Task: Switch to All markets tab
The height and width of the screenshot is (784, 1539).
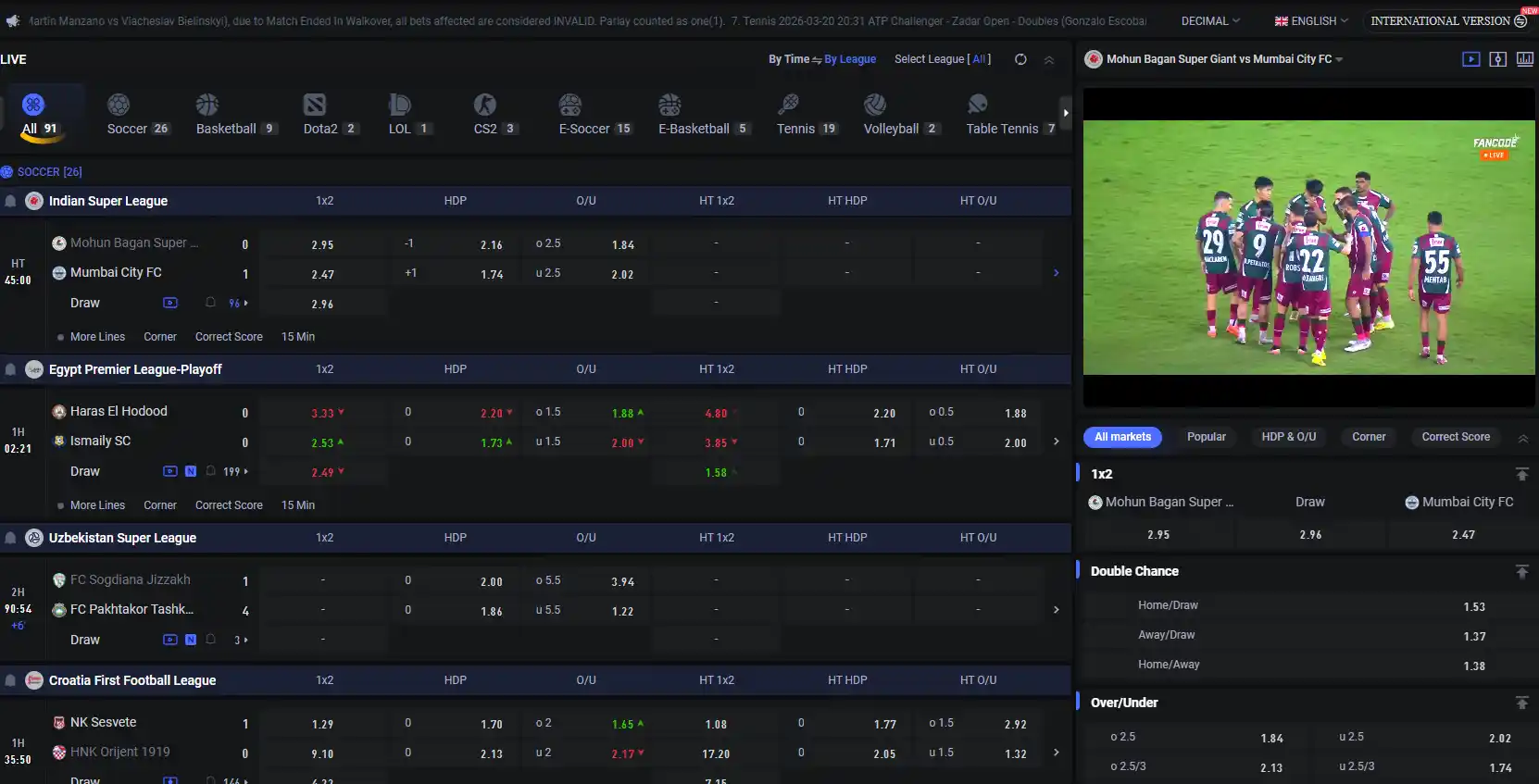Action: (x=1123, y=437)
